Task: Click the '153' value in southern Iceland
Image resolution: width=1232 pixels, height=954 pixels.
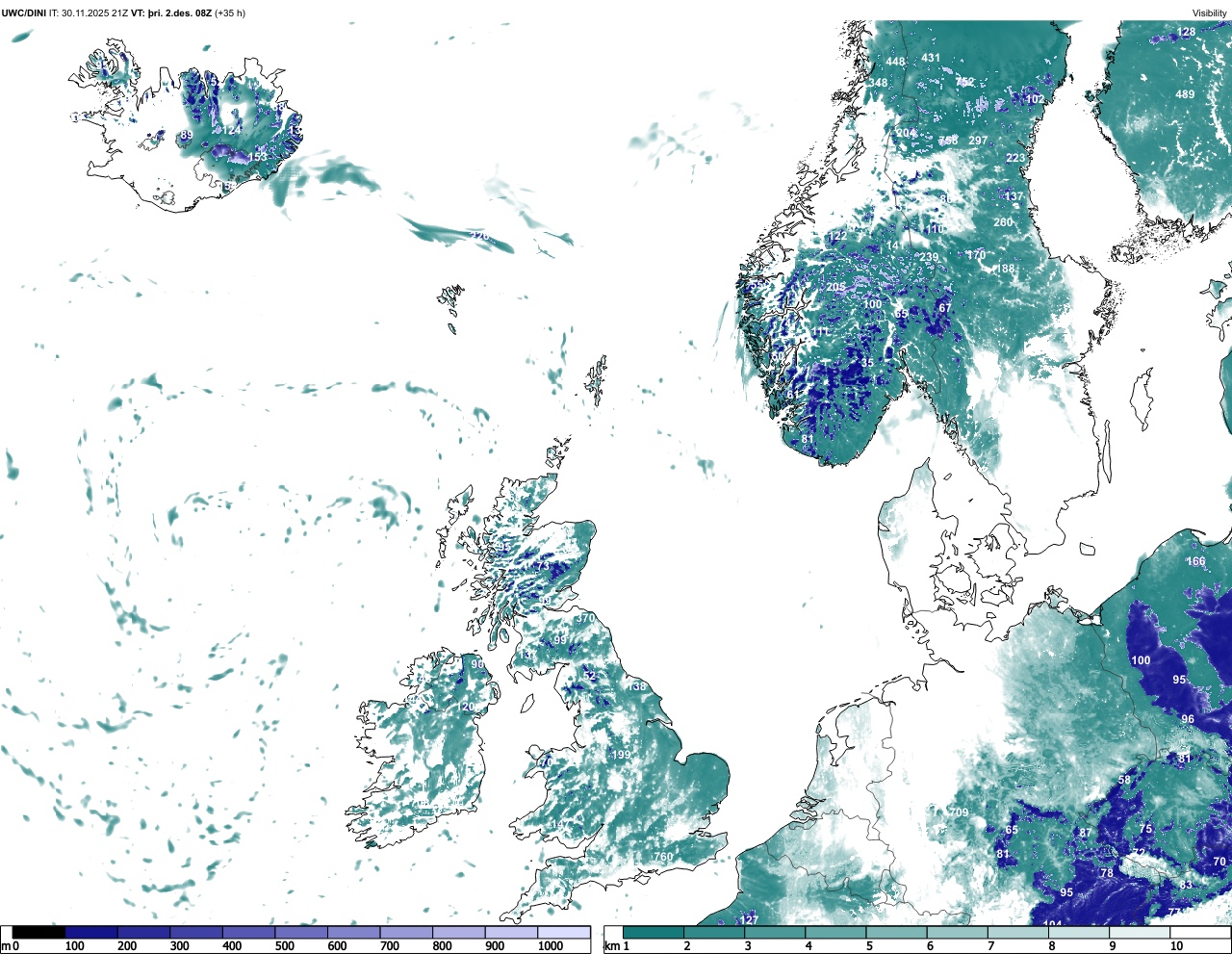Action: pyautogui.click(x=257, y=157)
